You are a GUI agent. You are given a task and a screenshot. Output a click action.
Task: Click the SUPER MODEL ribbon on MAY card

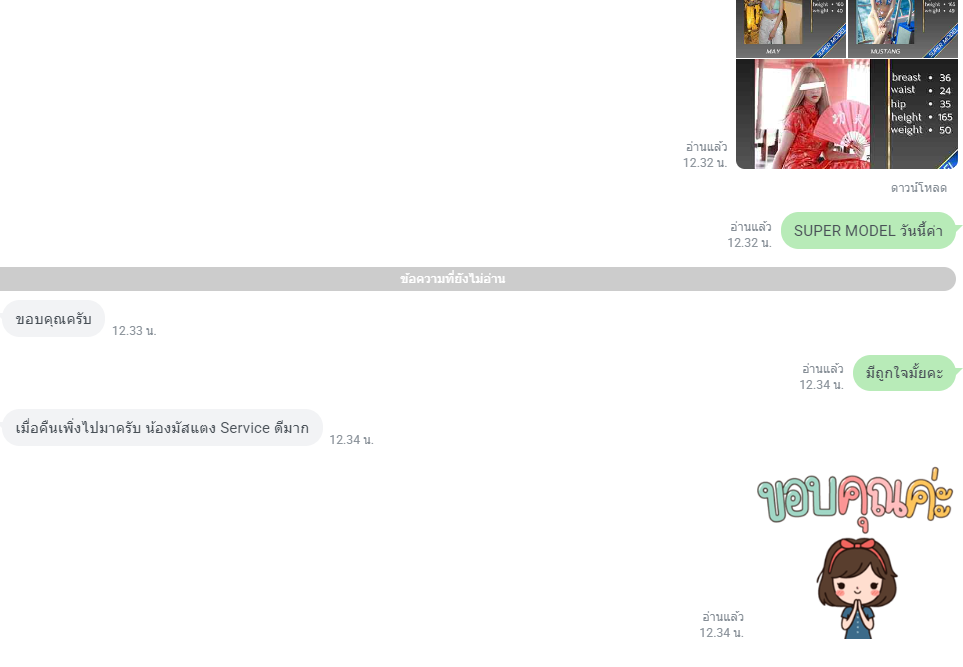point(830,42)
